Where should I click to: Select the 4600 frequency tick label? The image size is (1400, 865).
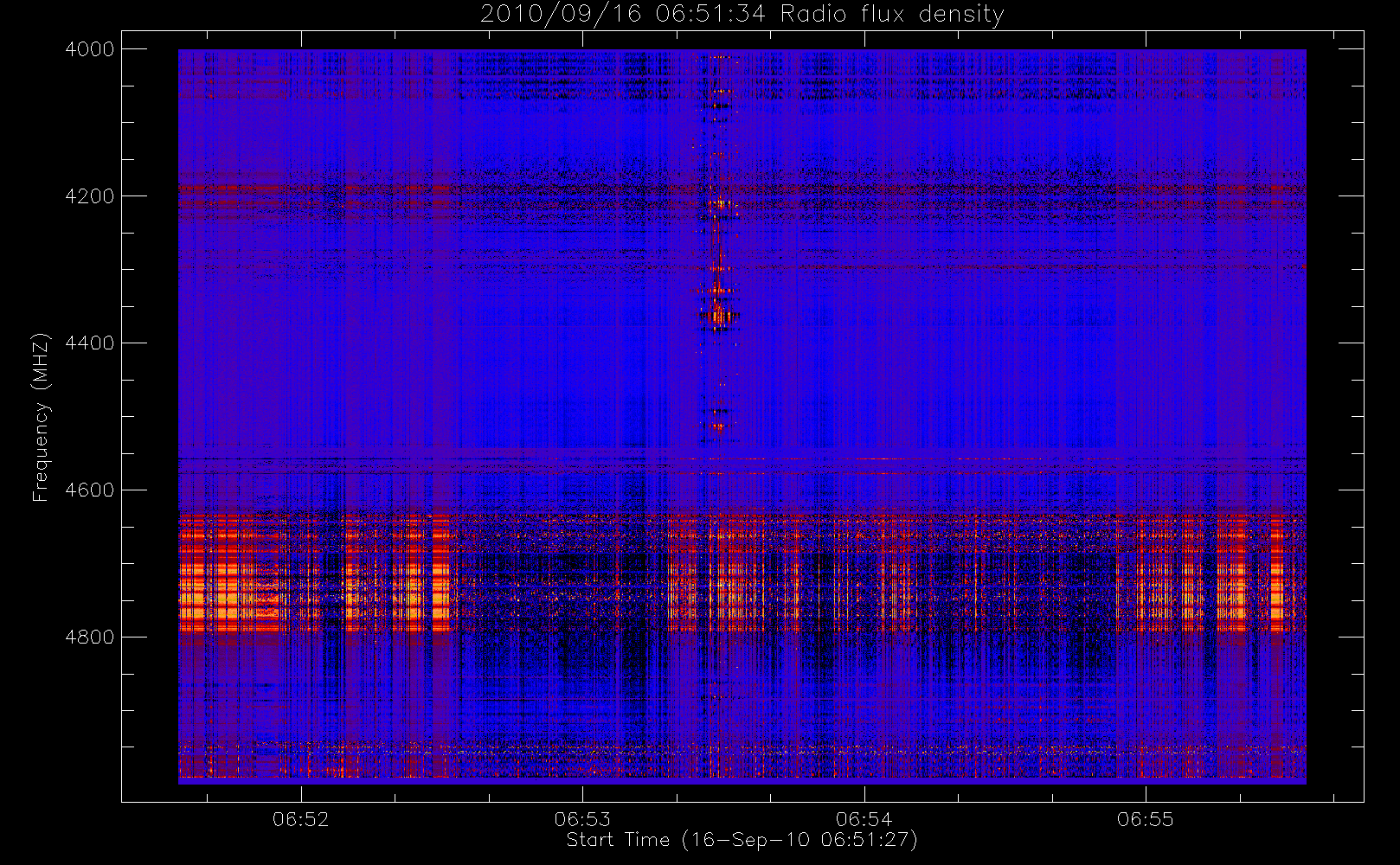[x=90, y=490]
